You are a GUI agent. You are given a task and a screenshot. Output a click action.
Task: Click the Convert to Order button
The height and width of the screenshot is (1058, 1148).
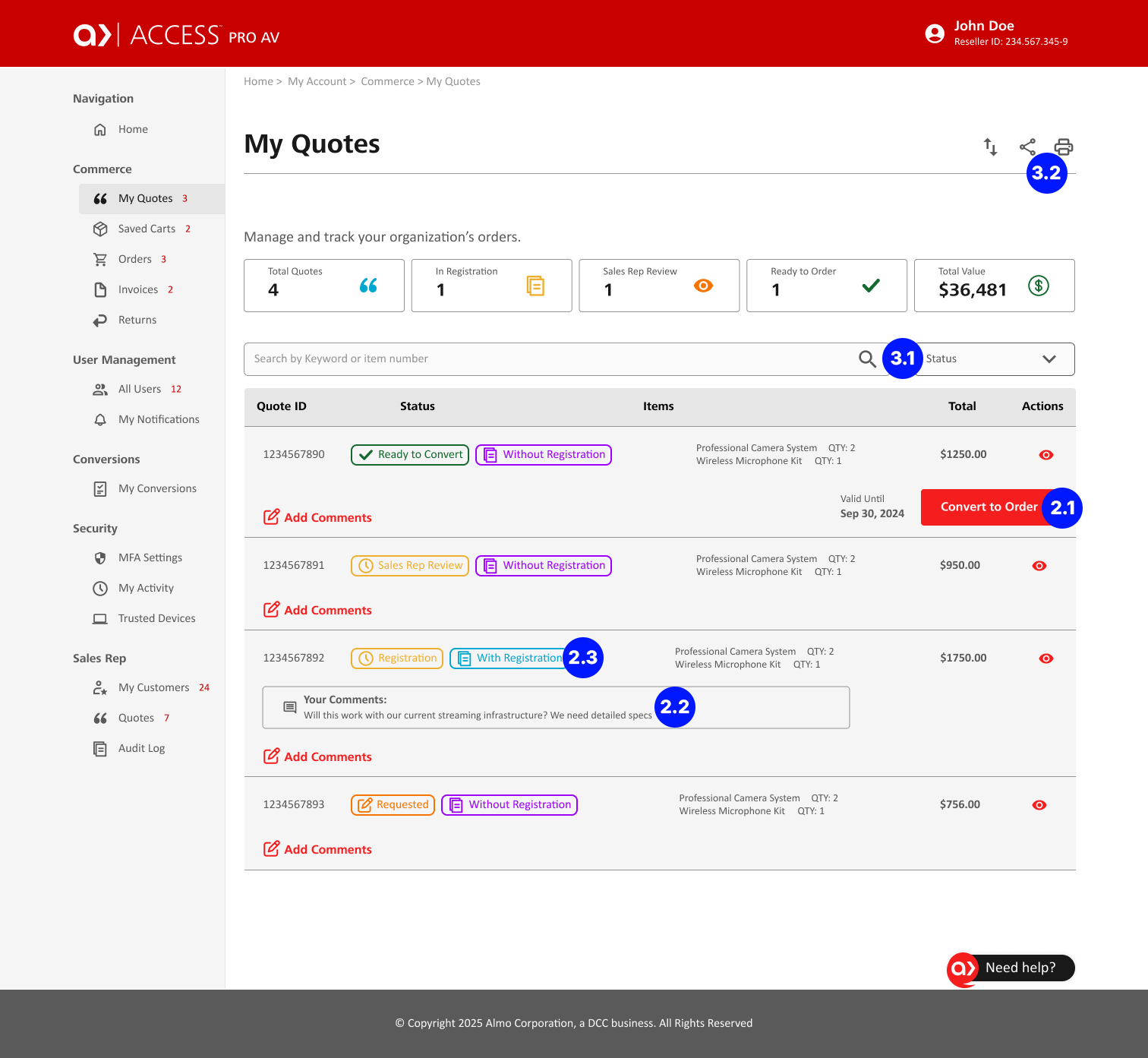click(989, 507)
